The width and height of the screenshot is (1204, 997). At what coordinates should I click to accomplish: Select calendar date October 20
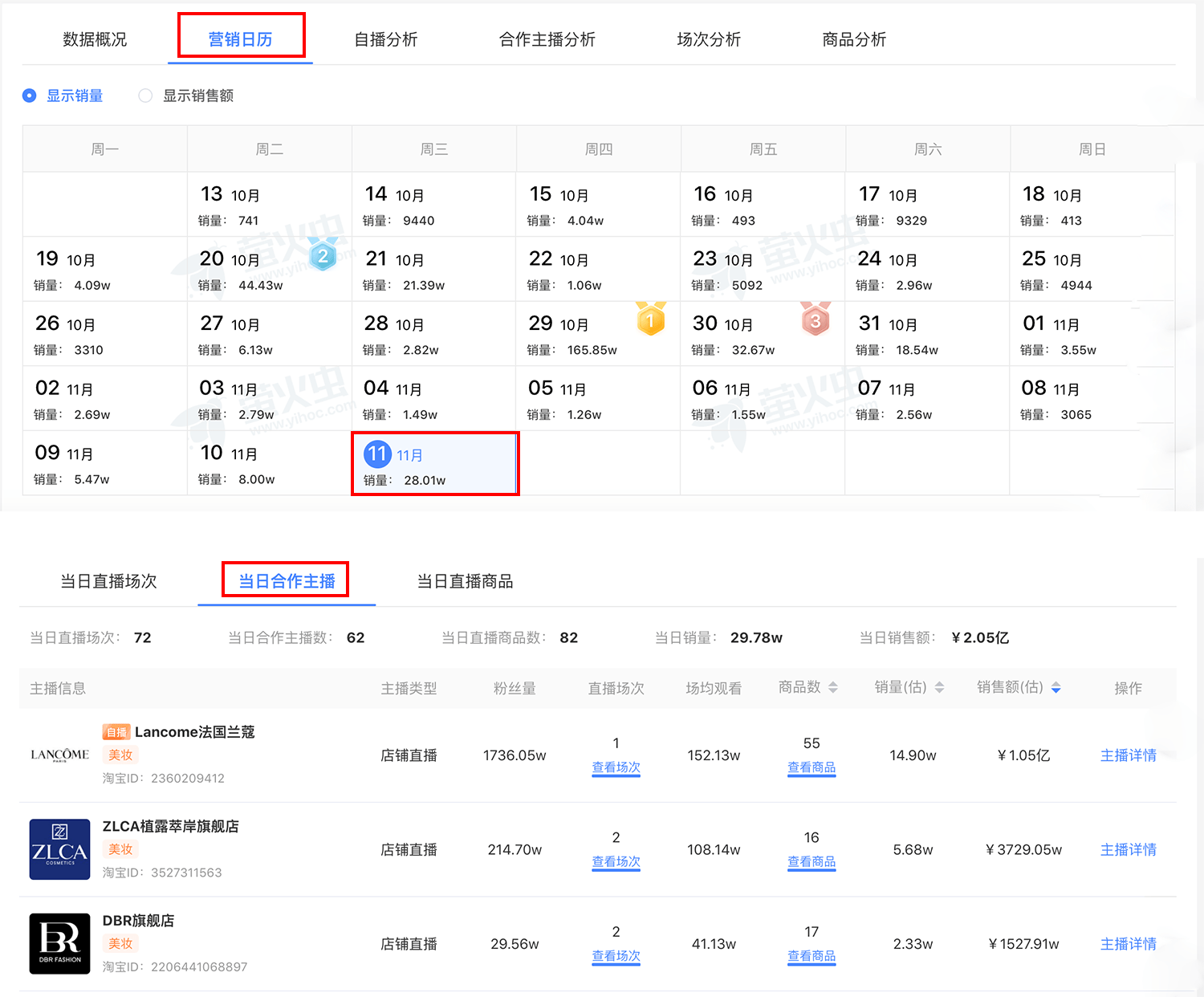pos(269,269)
